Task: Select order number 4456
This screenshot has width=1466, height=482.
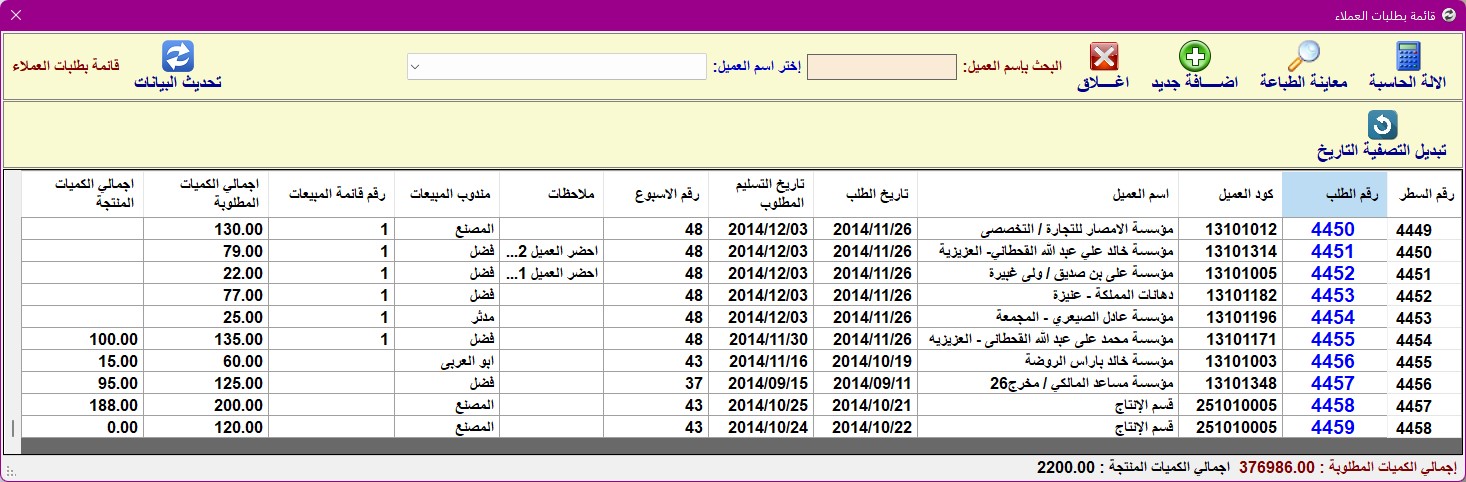Action: point(1335,361)
